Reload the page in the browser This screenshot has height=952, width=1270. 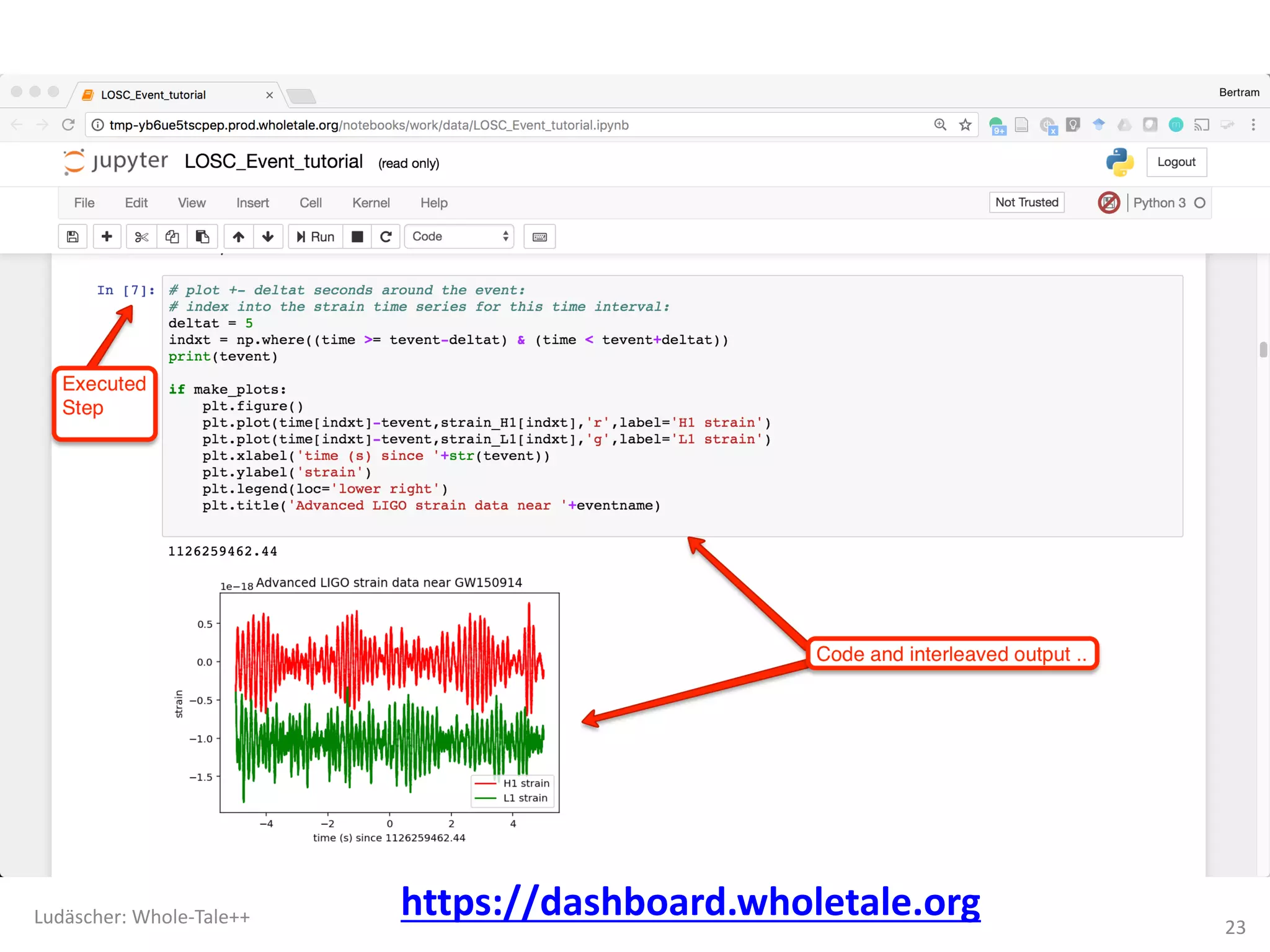click(68, 125)
